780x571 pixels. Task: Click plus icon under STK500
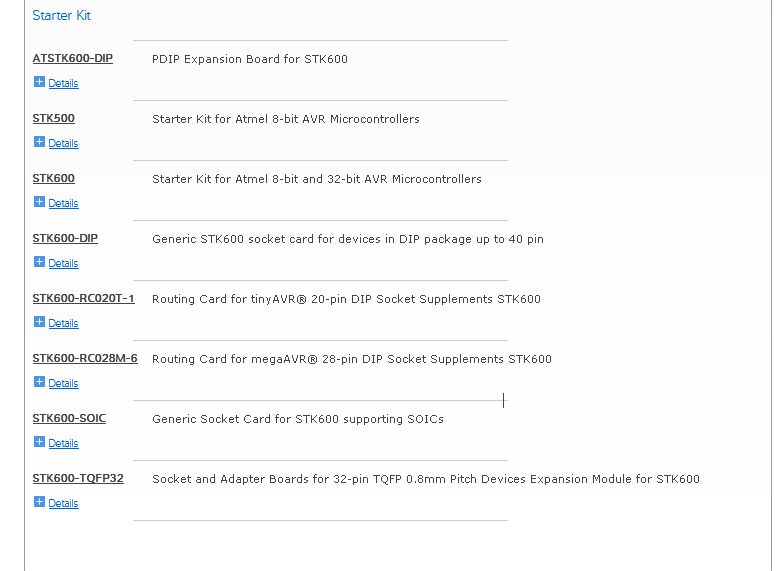(x=39, y=142)
